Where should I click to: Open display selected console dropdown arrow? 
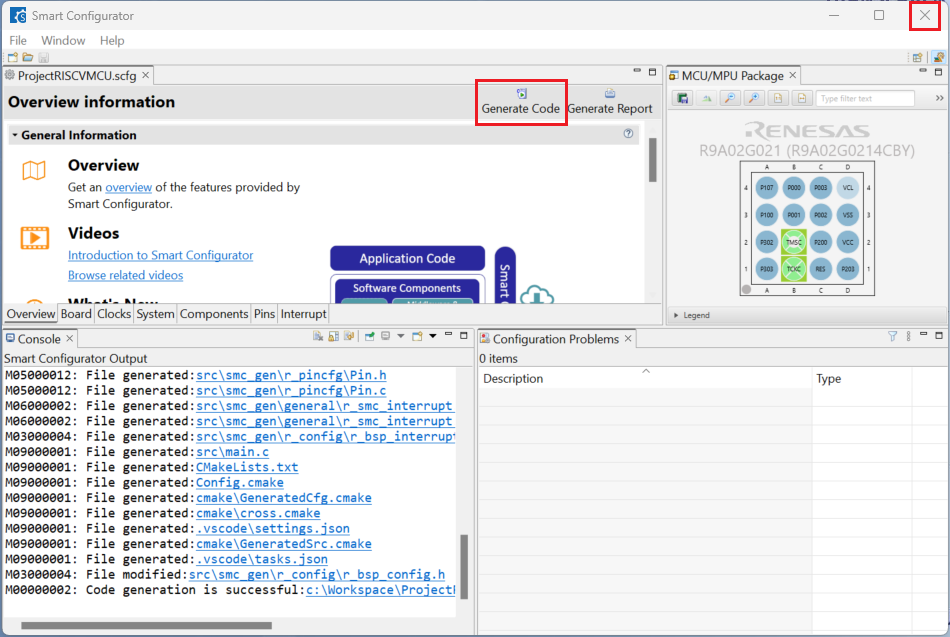point(400,336)
